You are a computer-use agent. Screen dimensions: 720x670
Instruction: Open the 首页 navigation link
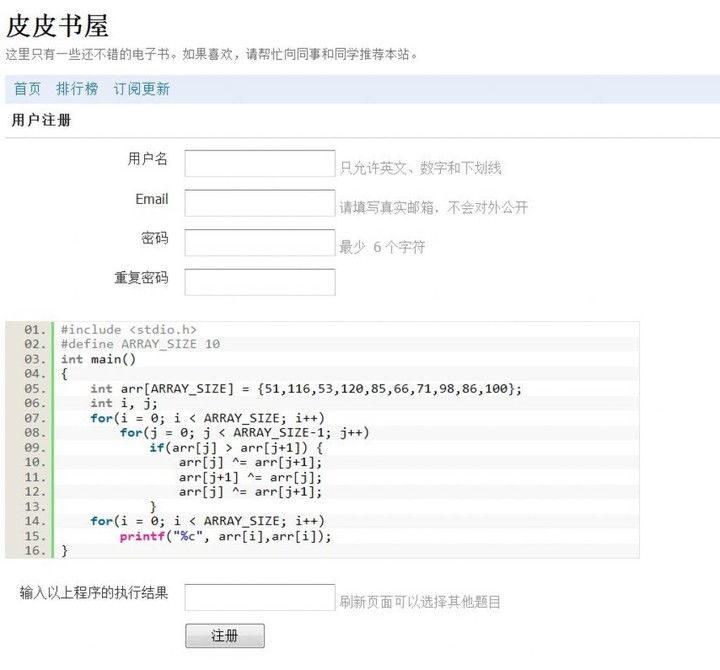(27, 89)
